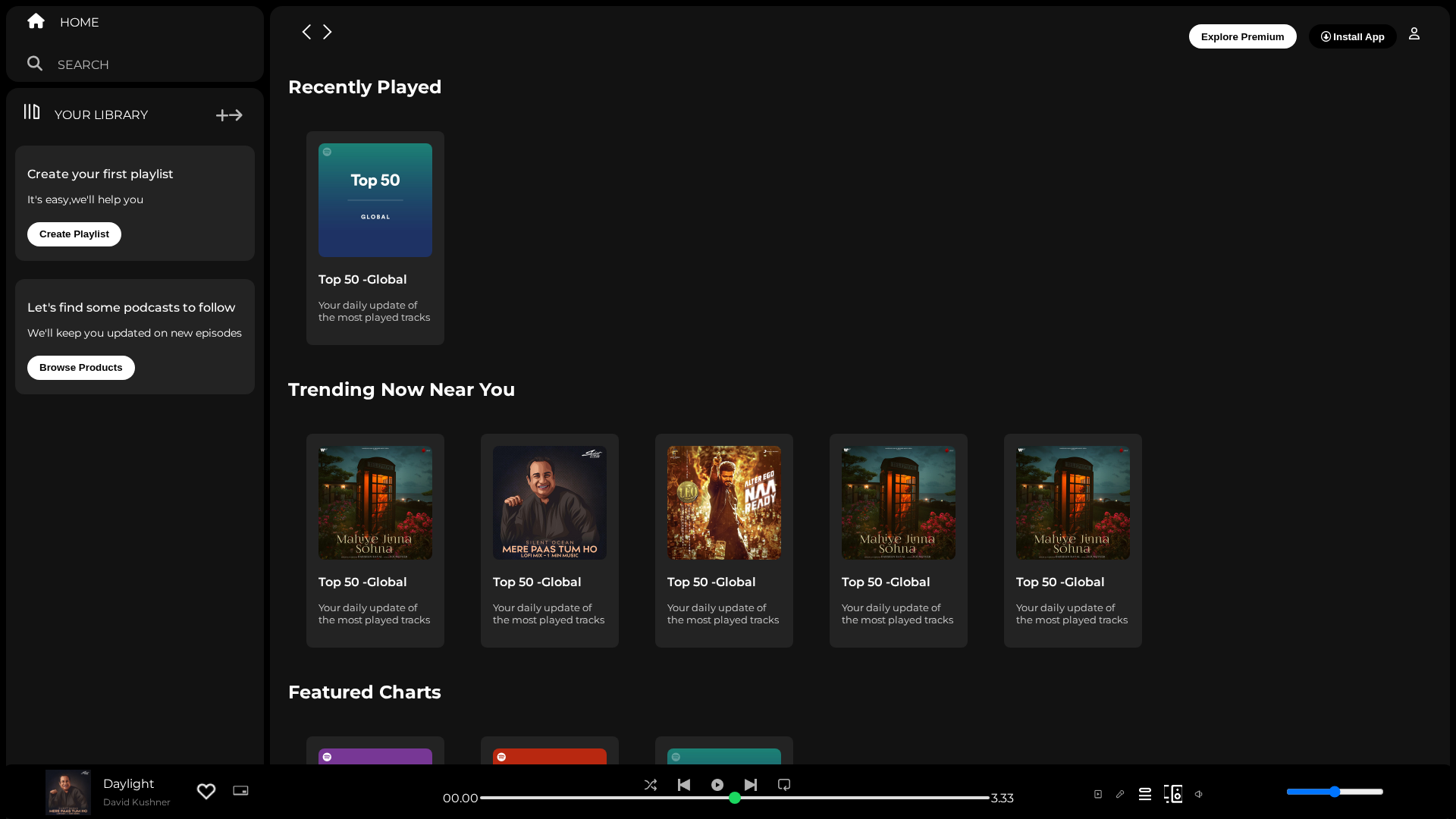Open connect to a device icon

coord(1173,794)
